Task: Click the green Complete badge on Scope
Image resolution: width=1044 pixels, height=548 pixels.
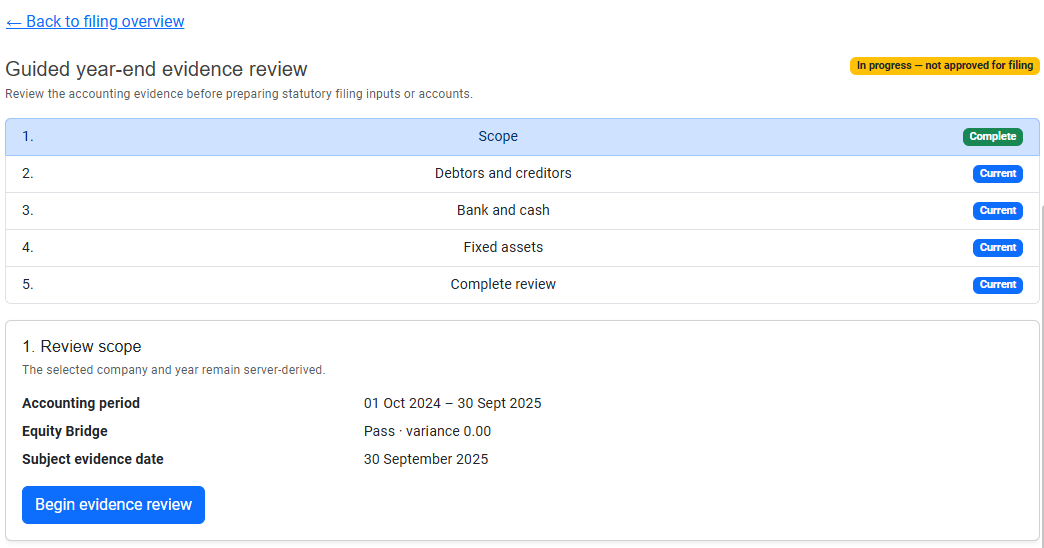Action: 992,137
